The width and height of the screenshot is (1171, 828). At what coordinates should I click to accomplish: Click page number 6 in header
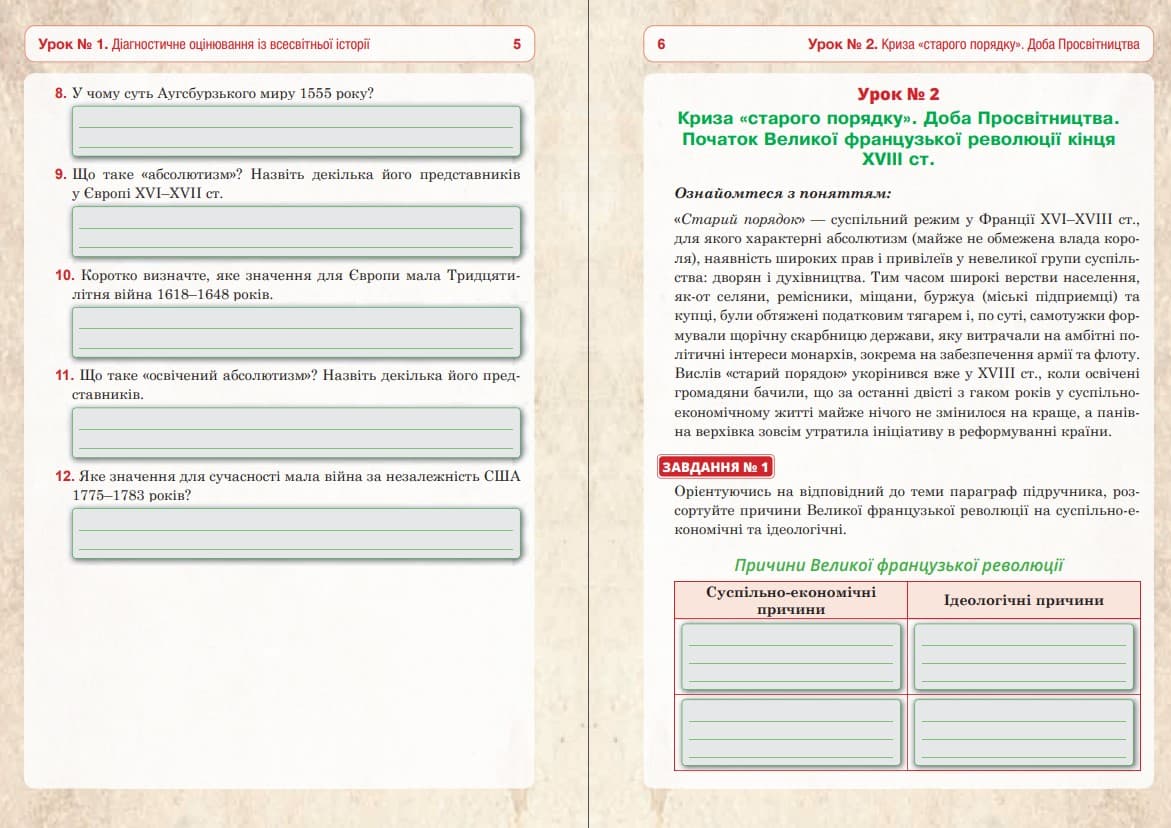tap(661, 44)
